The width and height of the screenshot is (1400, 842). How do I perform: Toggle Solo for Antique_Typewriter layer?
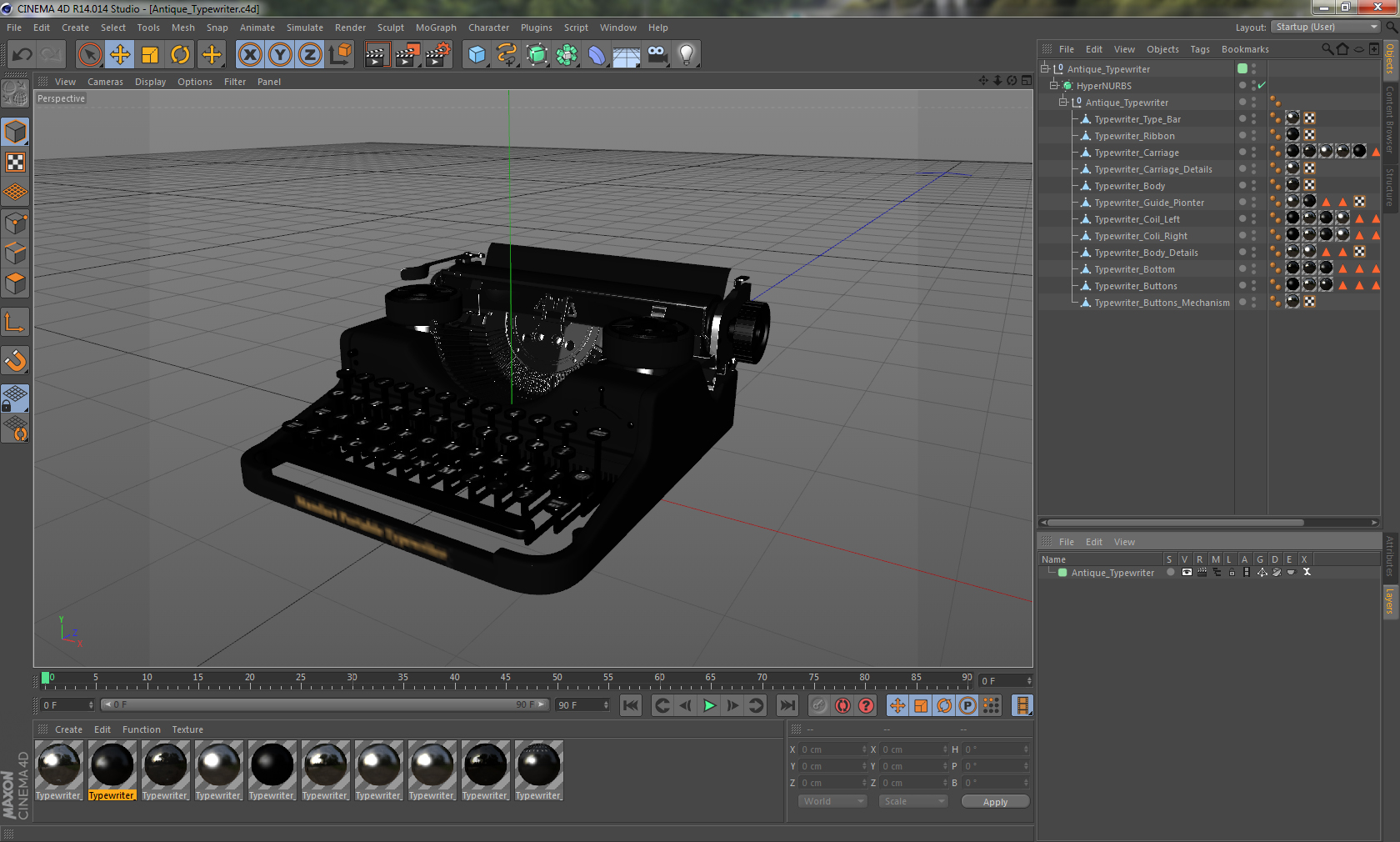(x=1171, y=572)
